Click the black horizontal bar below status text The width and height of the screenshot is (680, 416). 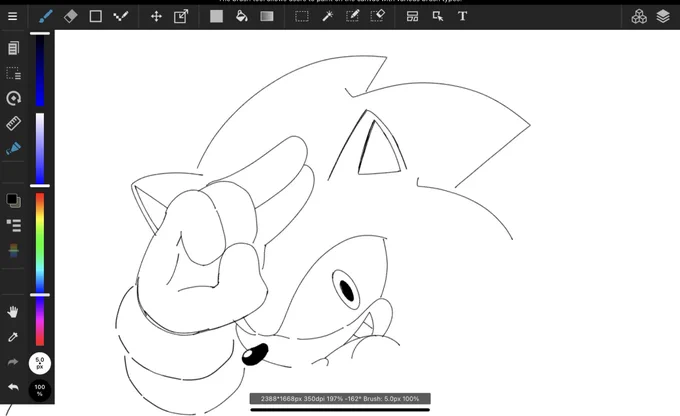tap(340, 409)
